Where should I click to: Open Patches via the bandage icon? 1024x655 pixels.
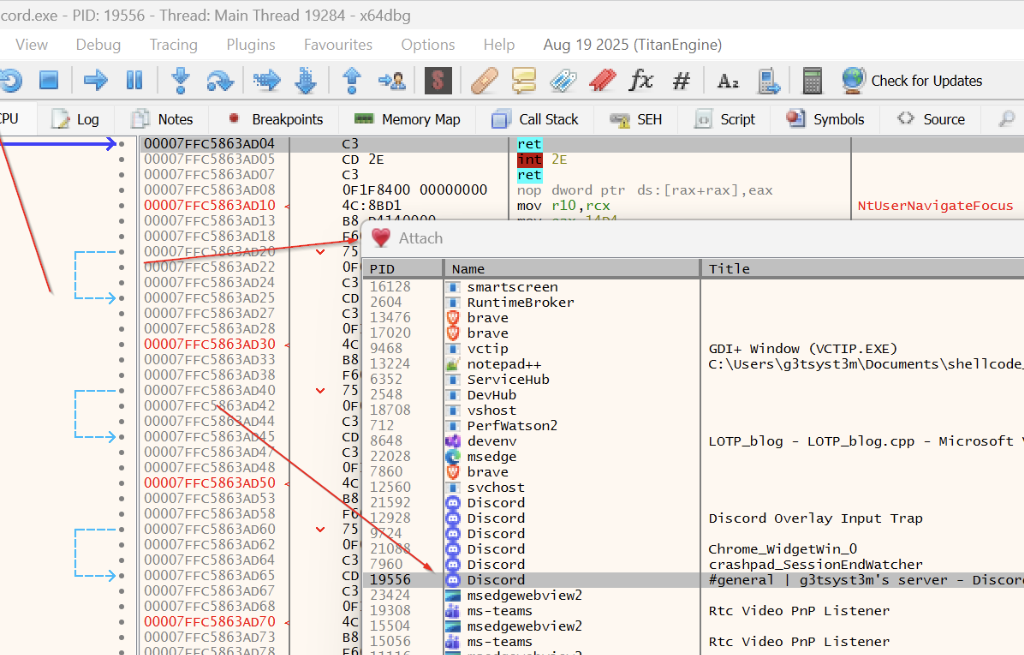coord(485,81)
